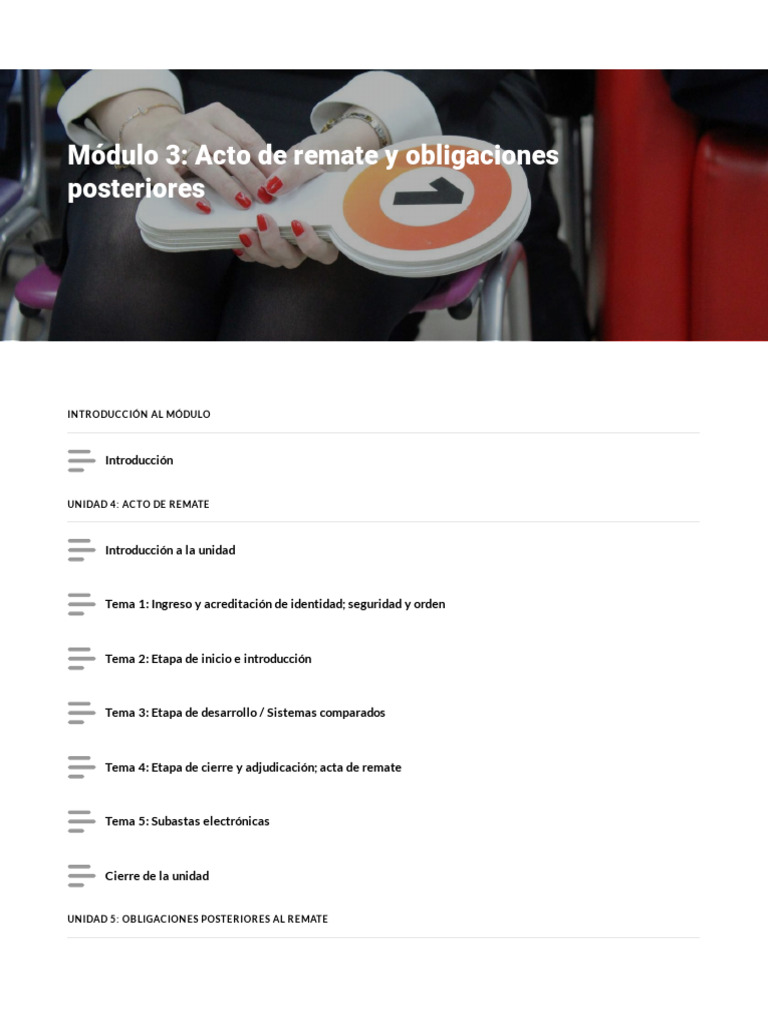Click the Unidad 5: Obligaciones posteriores al remate header

(x=197, y=919)
